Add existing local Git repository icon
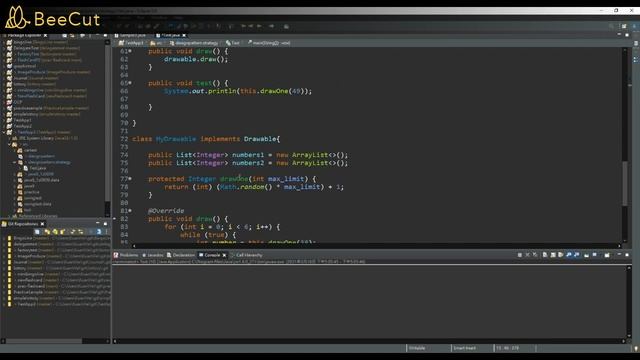Screen dimensions: 640x360 tap(47, 231)
